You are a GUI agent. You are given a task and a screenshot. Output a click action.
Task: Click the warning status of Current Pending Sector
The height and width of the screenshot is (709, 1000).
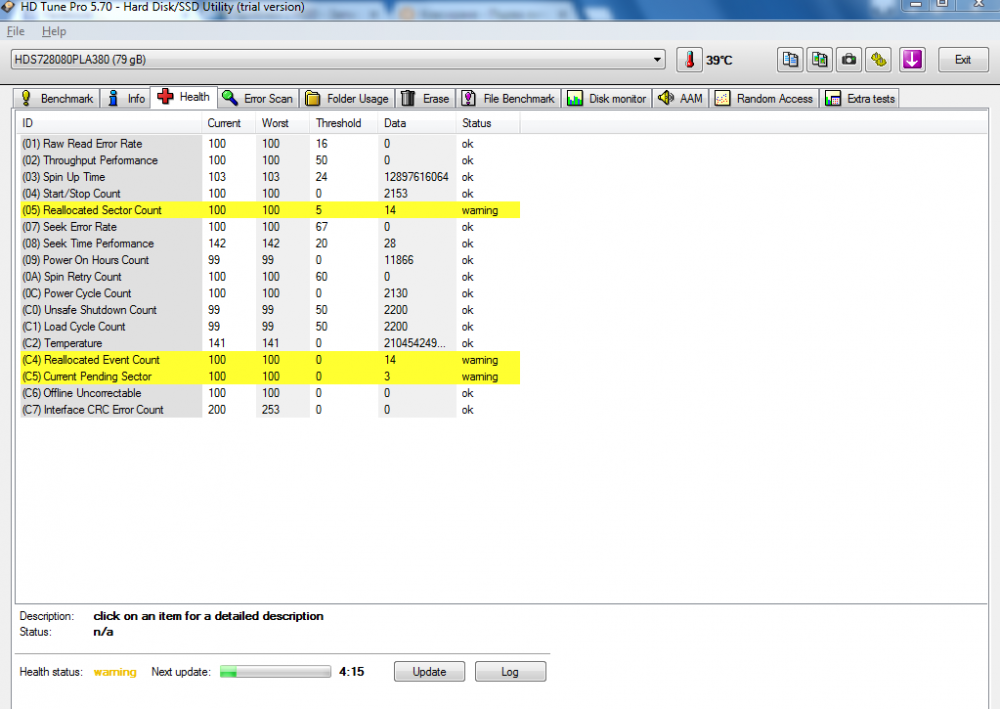point(480,377)
